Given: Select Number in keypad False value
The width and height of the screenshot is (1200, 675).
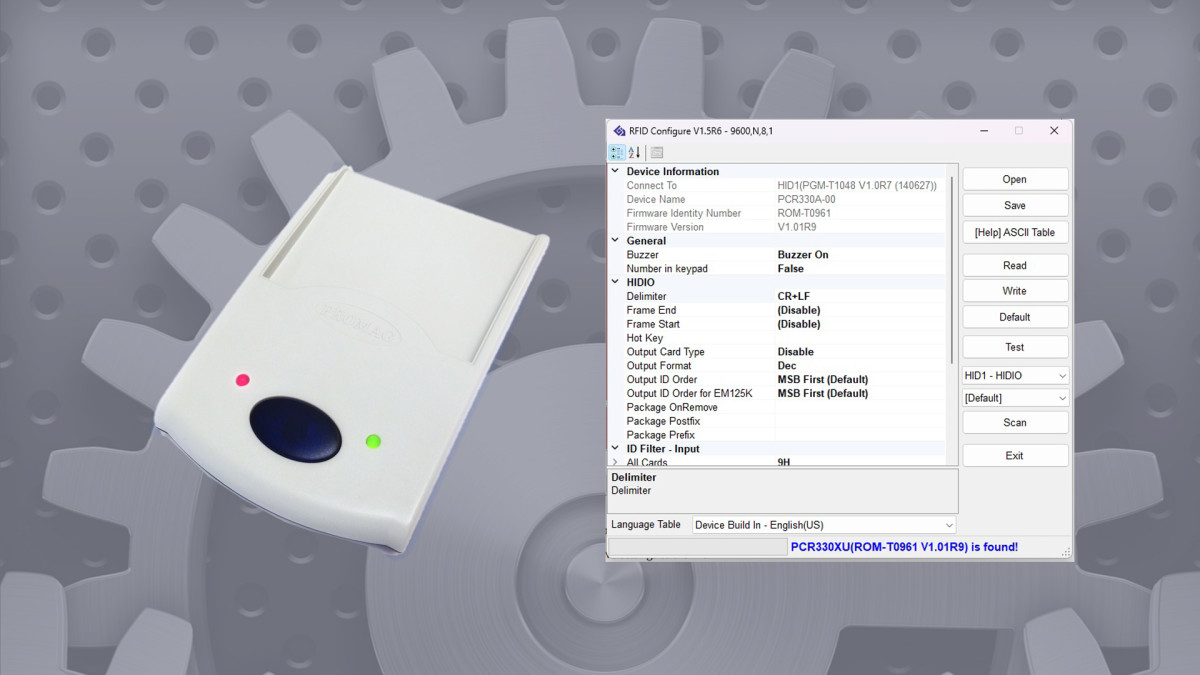Looking at the screenshot, I should tap(858, 269).
